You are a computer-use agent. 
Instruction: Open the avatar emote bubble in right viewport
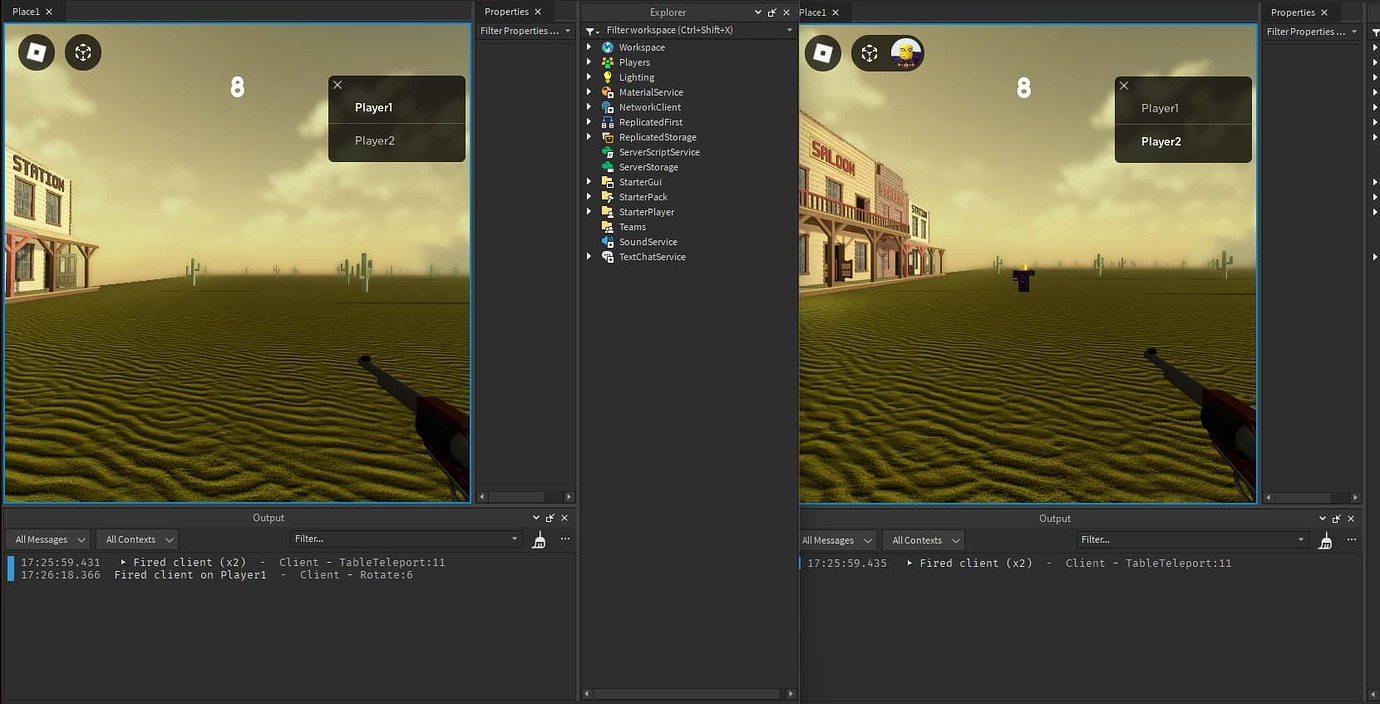pos(905,51)
